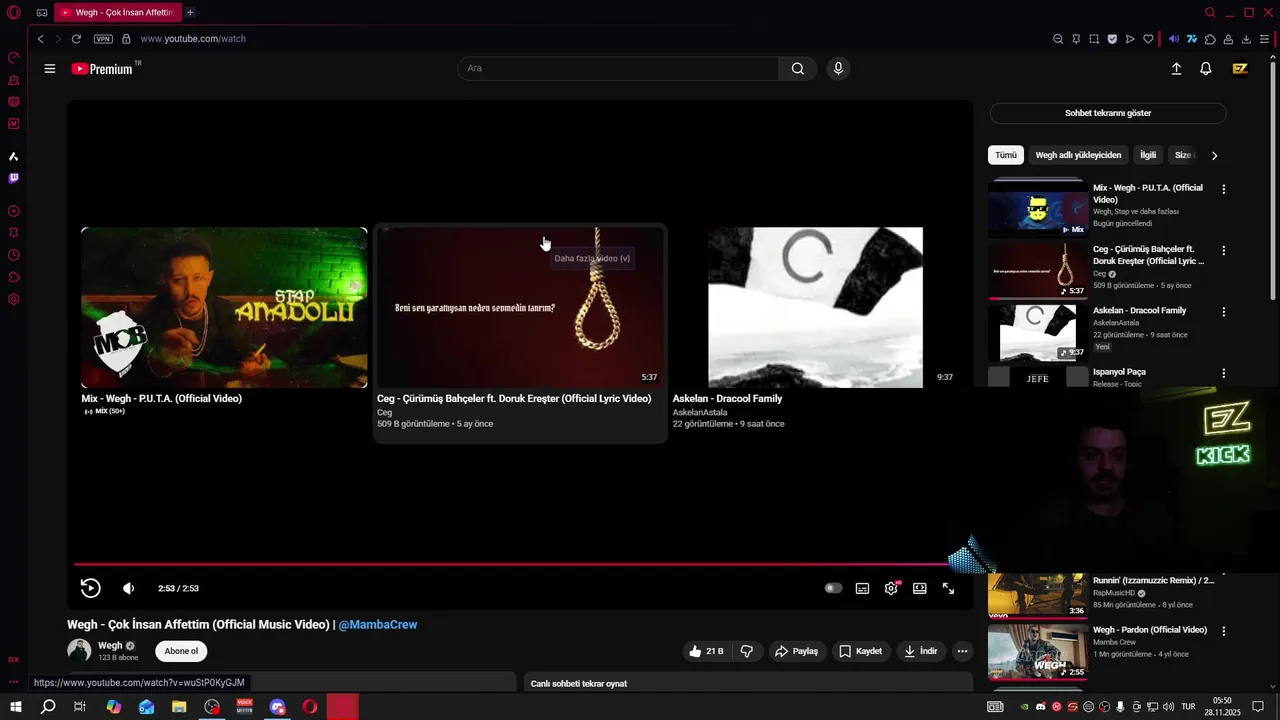
Task: Click Sohbet tekrarını göster button
Action: (1108, 113)
